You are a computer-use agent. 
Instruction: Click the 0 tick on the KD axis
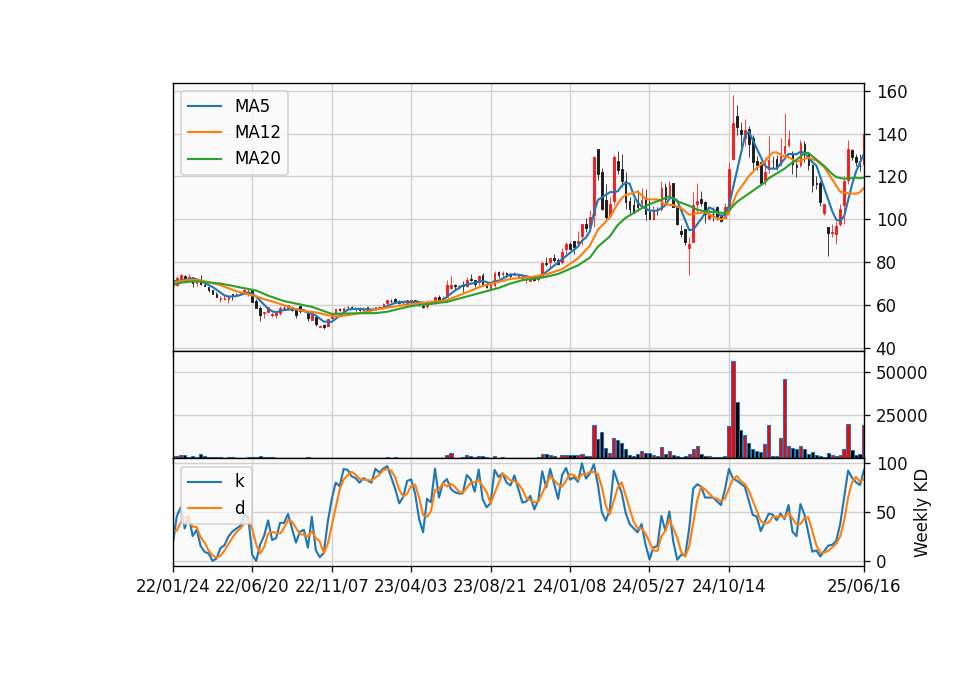tap(882, 562)
